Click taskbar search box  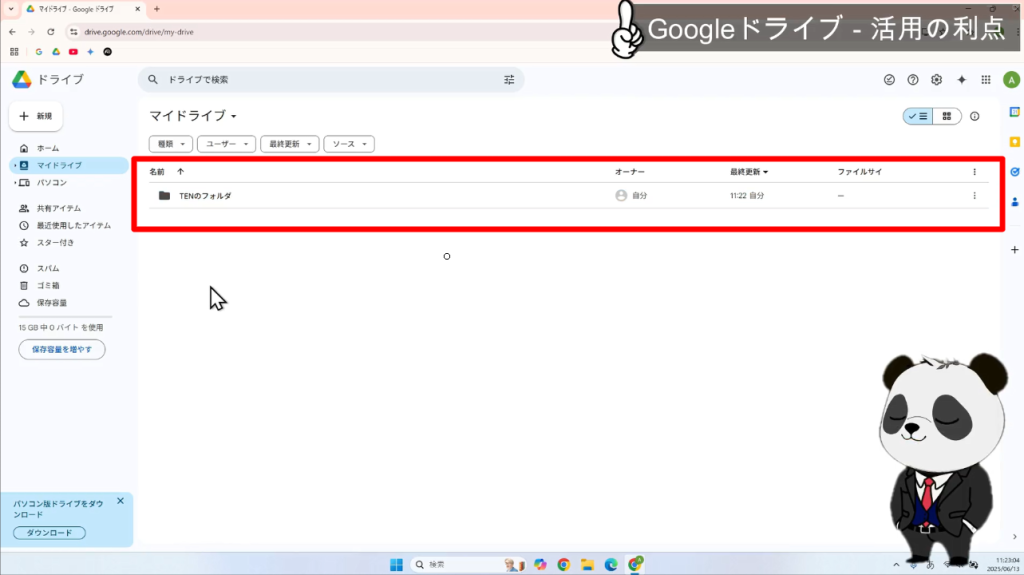point(468,565)
